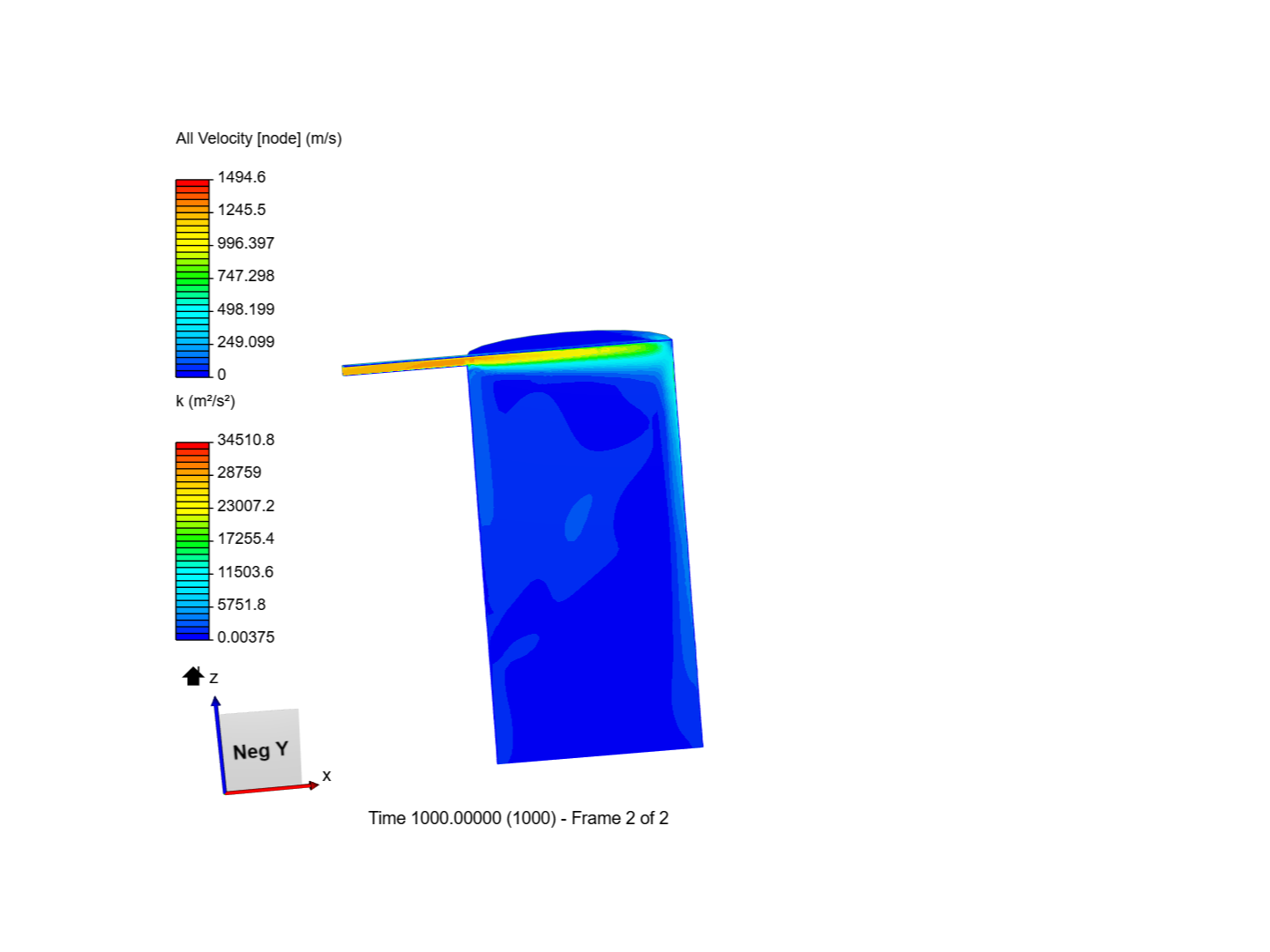Click the 747.298 velocity legend value
This screenshot has height=952, width=1270.
(246, 276)
